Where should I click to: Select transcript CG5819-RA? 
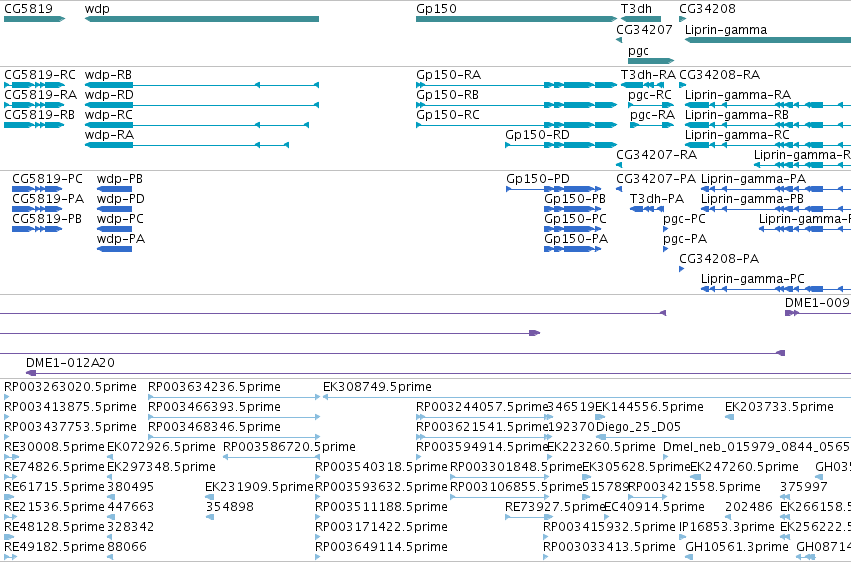(34, 105)
